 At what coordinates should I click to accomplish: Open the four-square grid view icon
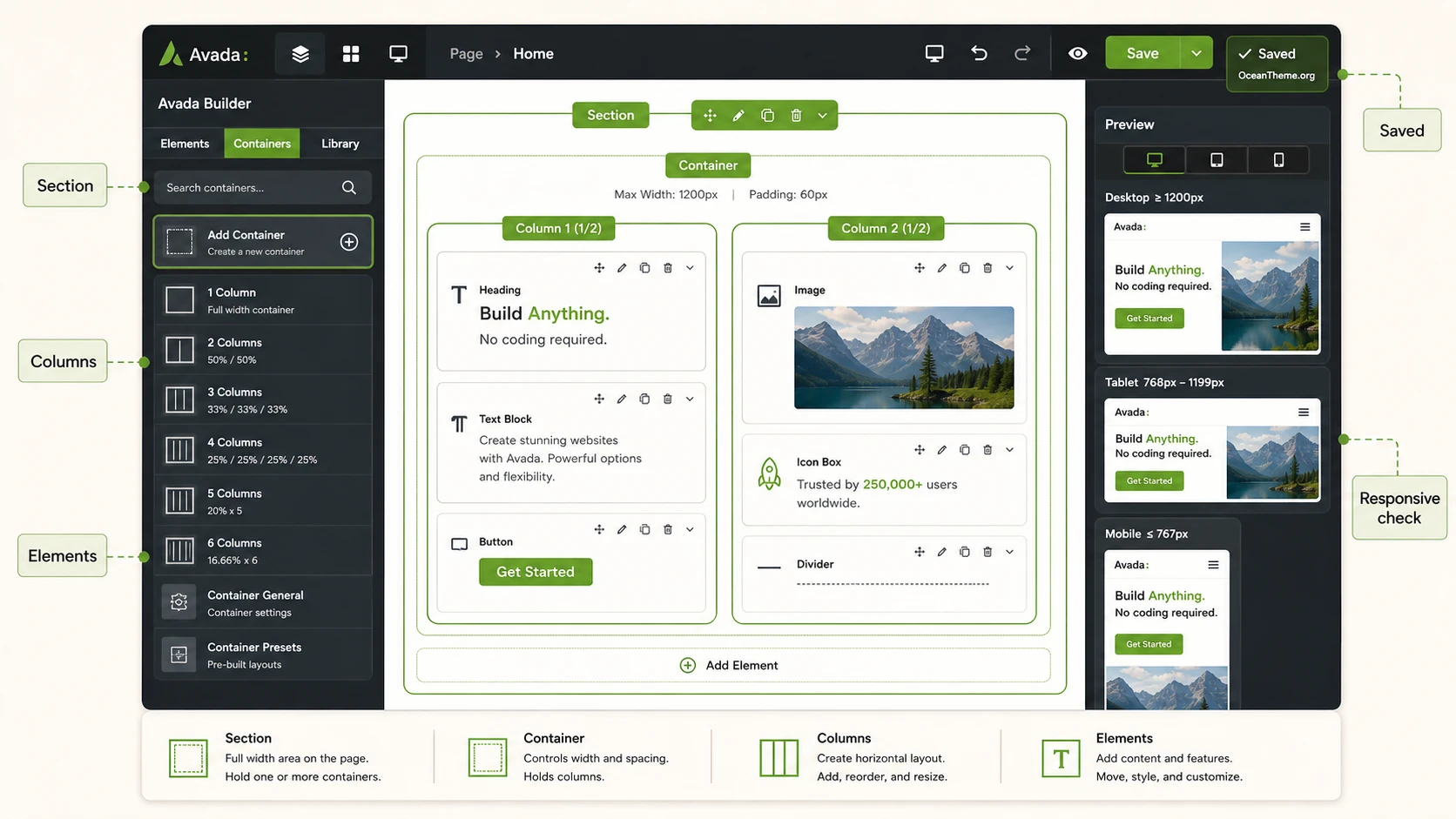click(351, 54)
